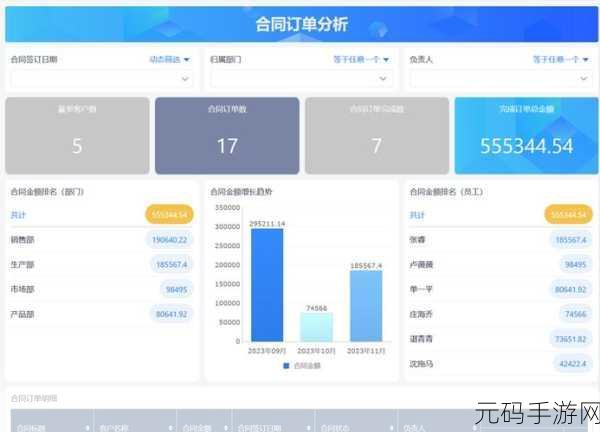This screenshot has width=600, height=432.
Task: Click the orange total badge in employee ranking
Action: click(568, 215)
